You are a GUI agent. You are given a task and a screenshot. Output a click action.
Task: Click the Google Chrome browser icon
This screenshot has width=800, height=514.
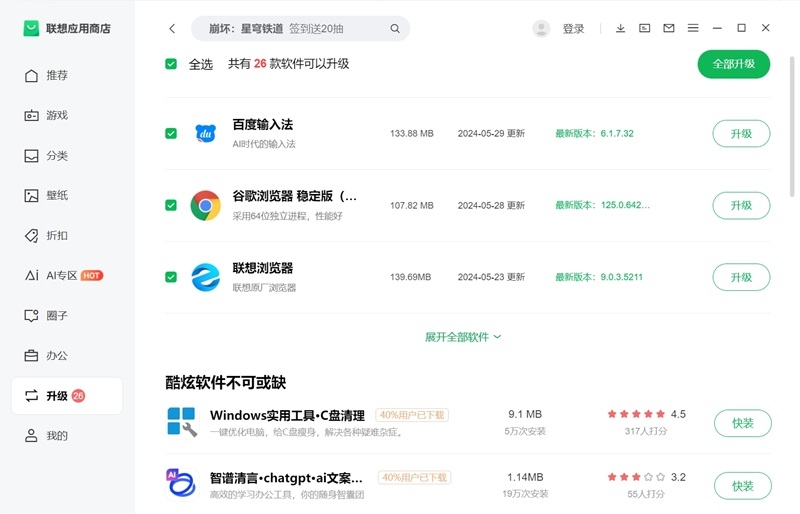[206, 205]
